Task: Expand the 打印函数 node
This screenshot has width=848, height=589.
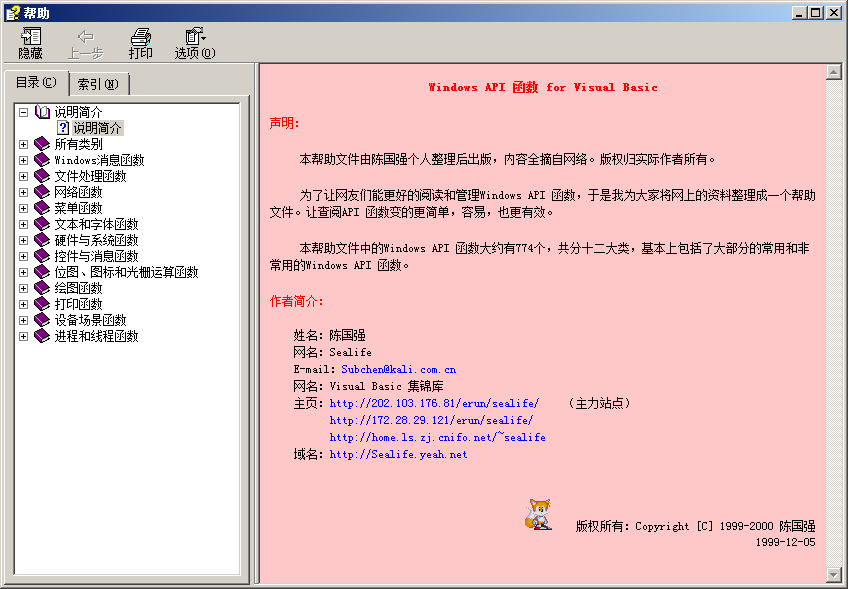Action: pyautogui.click(x=23, y=304)
